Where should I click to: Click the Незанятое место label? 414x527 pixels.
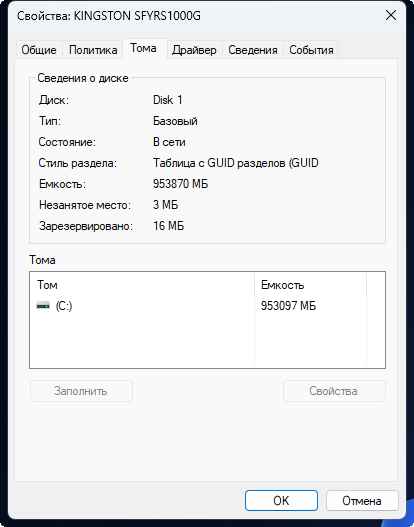point(85,205)
